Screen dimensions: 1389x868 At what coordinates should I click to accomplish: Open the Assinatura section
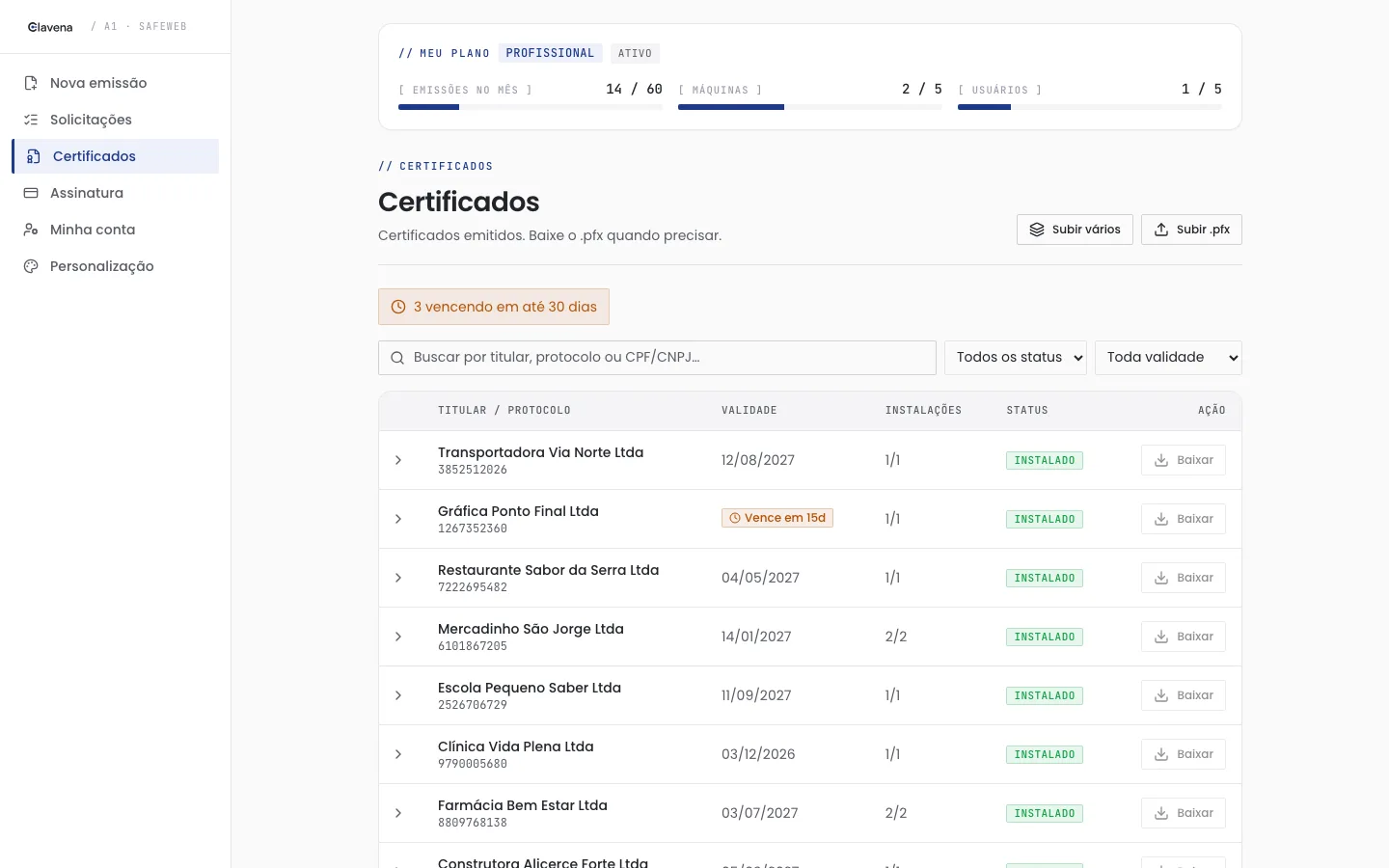116,193
